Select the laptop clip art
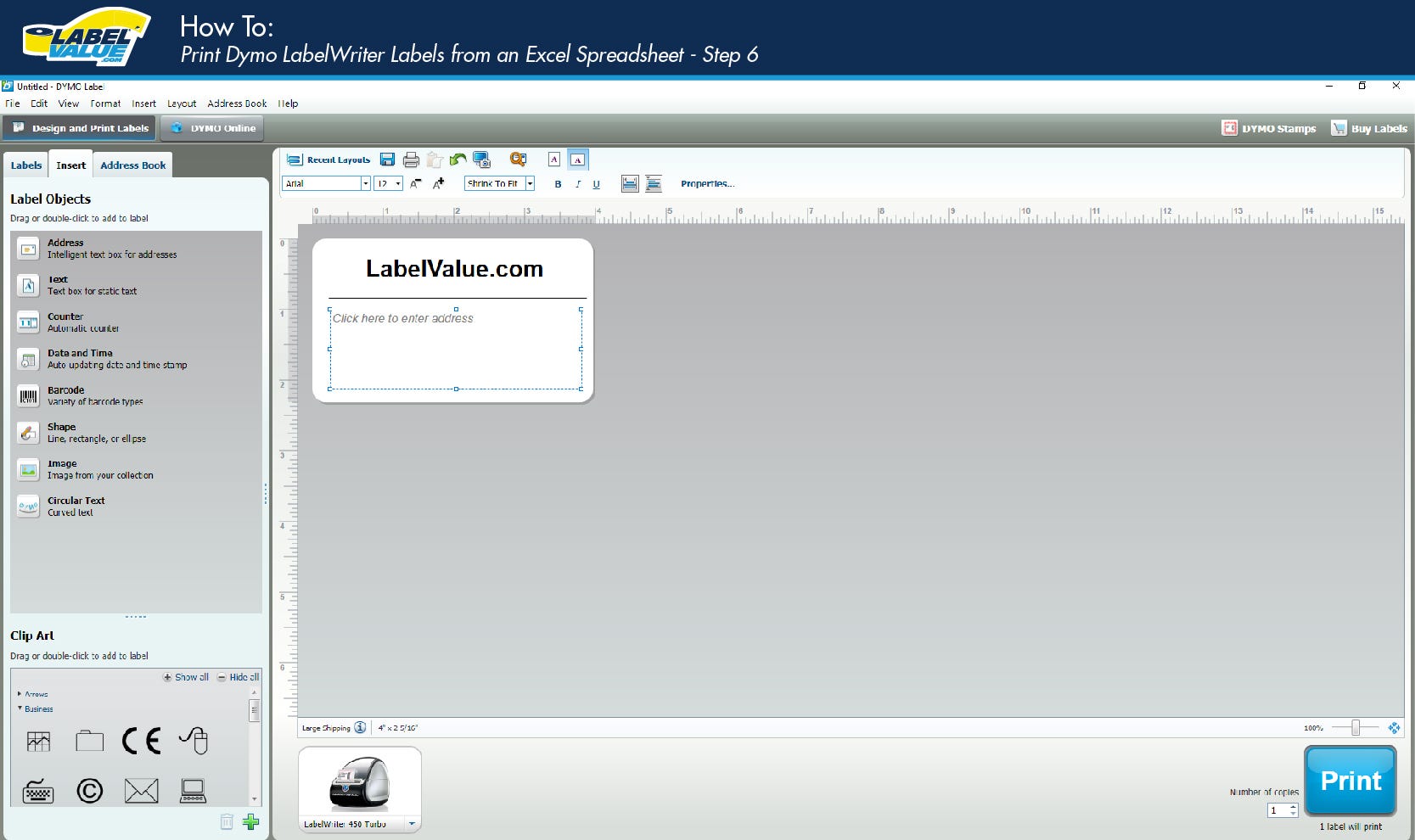 click(194, 791)
